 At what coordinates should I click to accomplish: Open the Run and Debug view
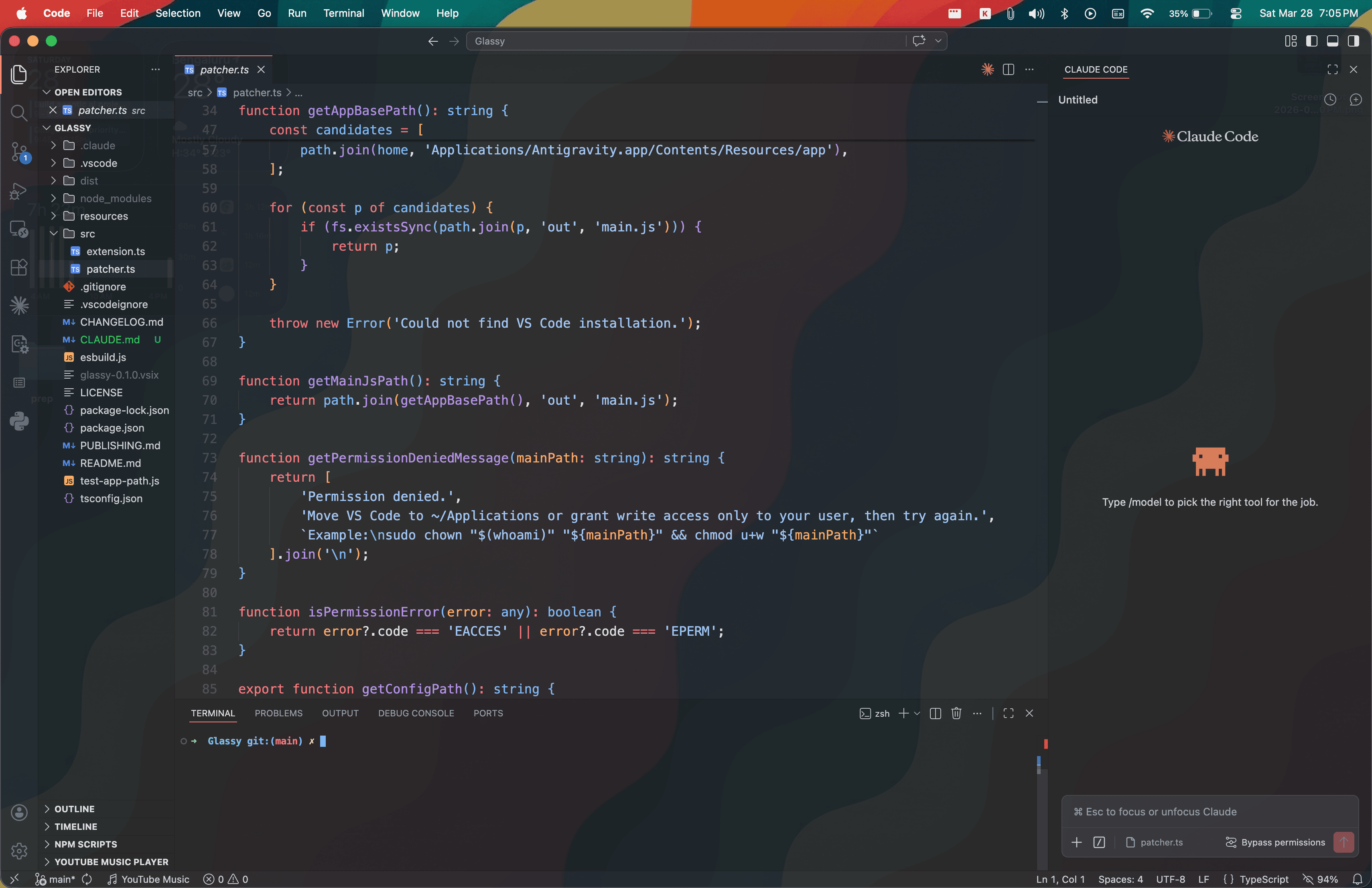click(x=19, y=191)
